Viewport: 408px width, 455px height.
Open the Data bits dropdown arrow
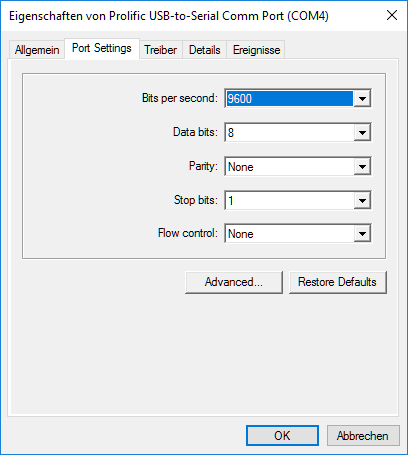pos(362,133)
